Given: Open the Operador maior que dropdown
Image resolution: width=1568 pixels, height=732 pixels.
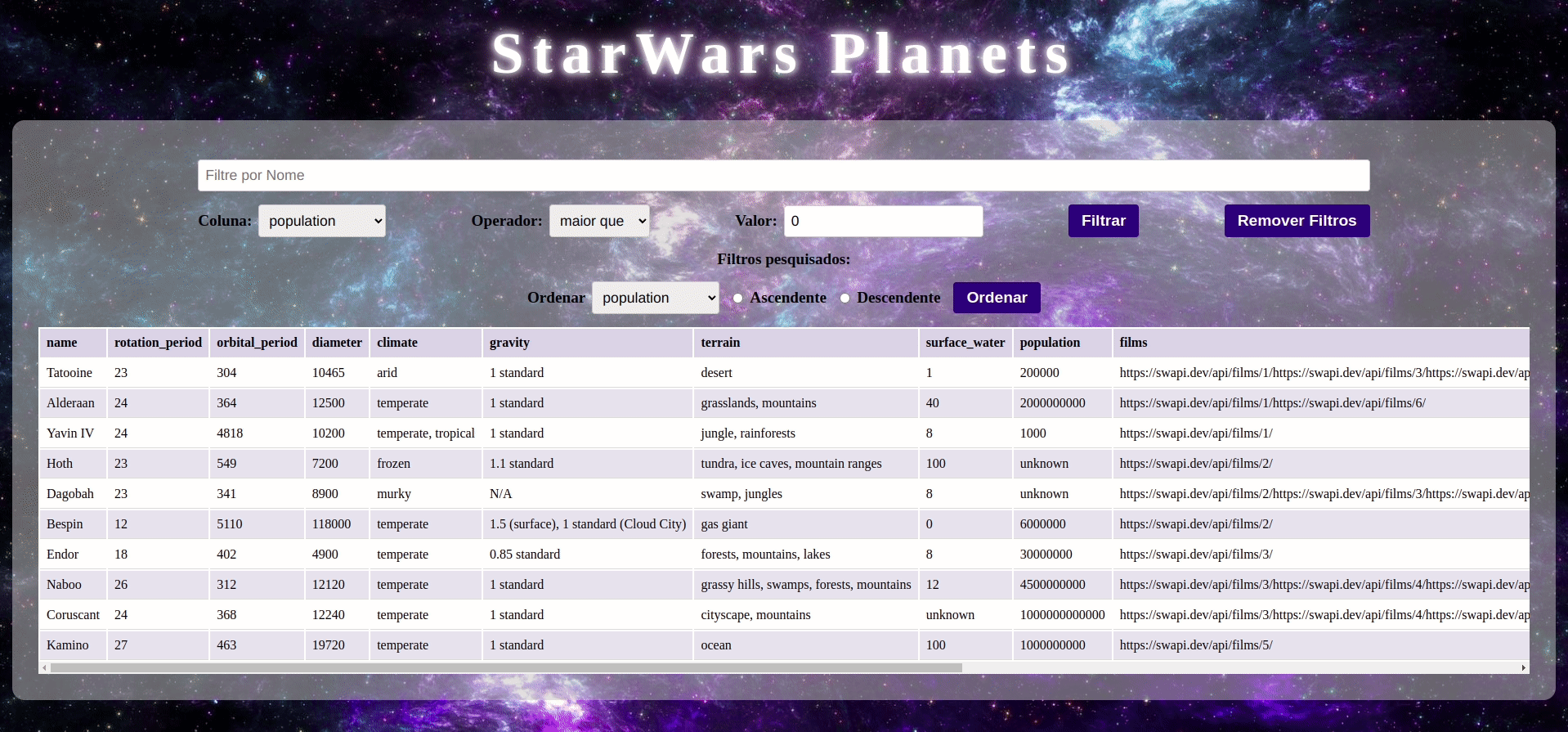Looking at the screenshot, I should pyautogui.click(x=599, y=221).
